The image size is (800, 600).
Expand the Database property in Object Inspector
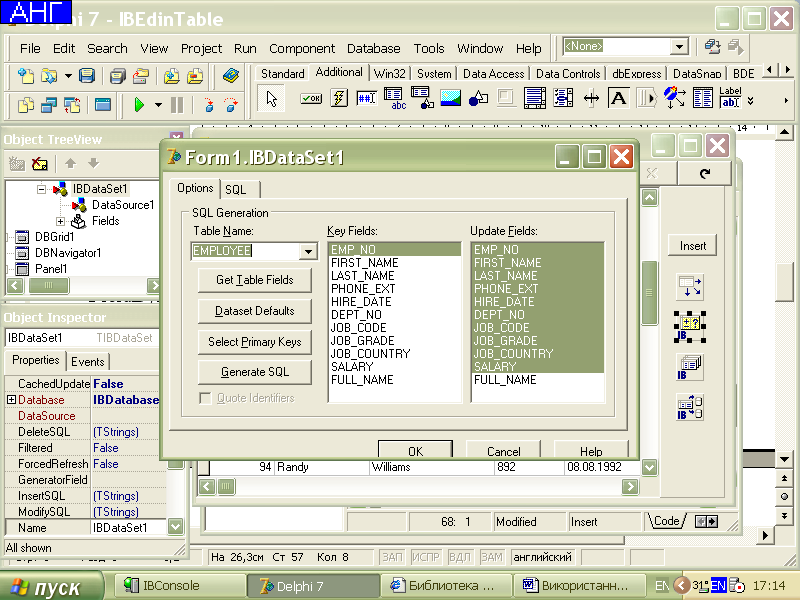click(11, 400)
